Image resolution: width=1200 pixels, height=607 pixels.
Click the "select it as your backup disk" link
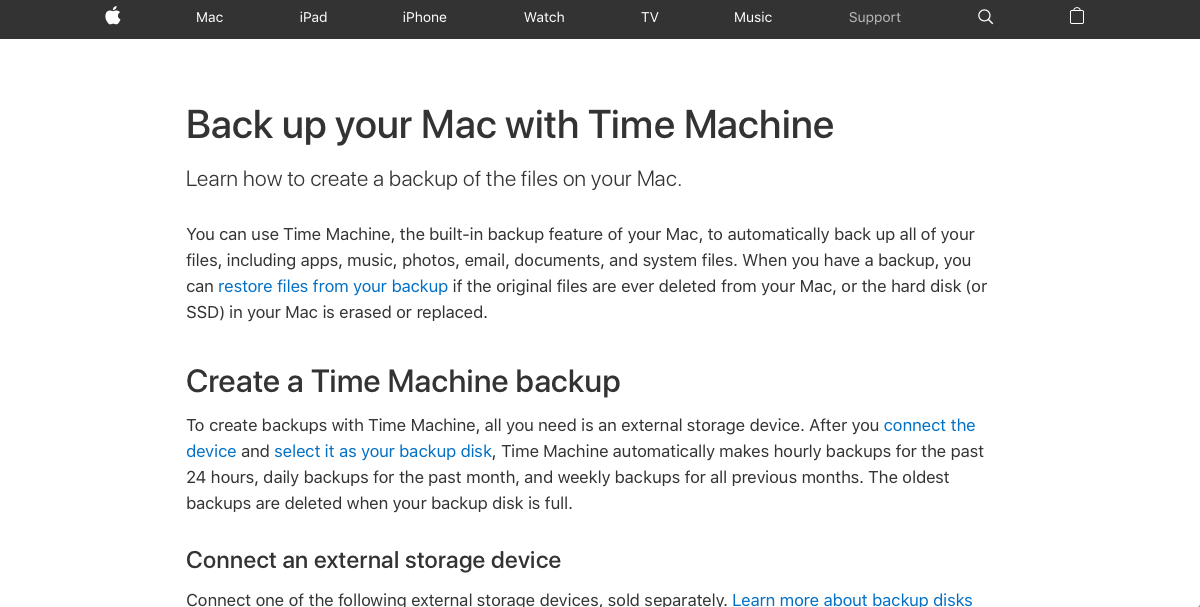pos(383,451)
